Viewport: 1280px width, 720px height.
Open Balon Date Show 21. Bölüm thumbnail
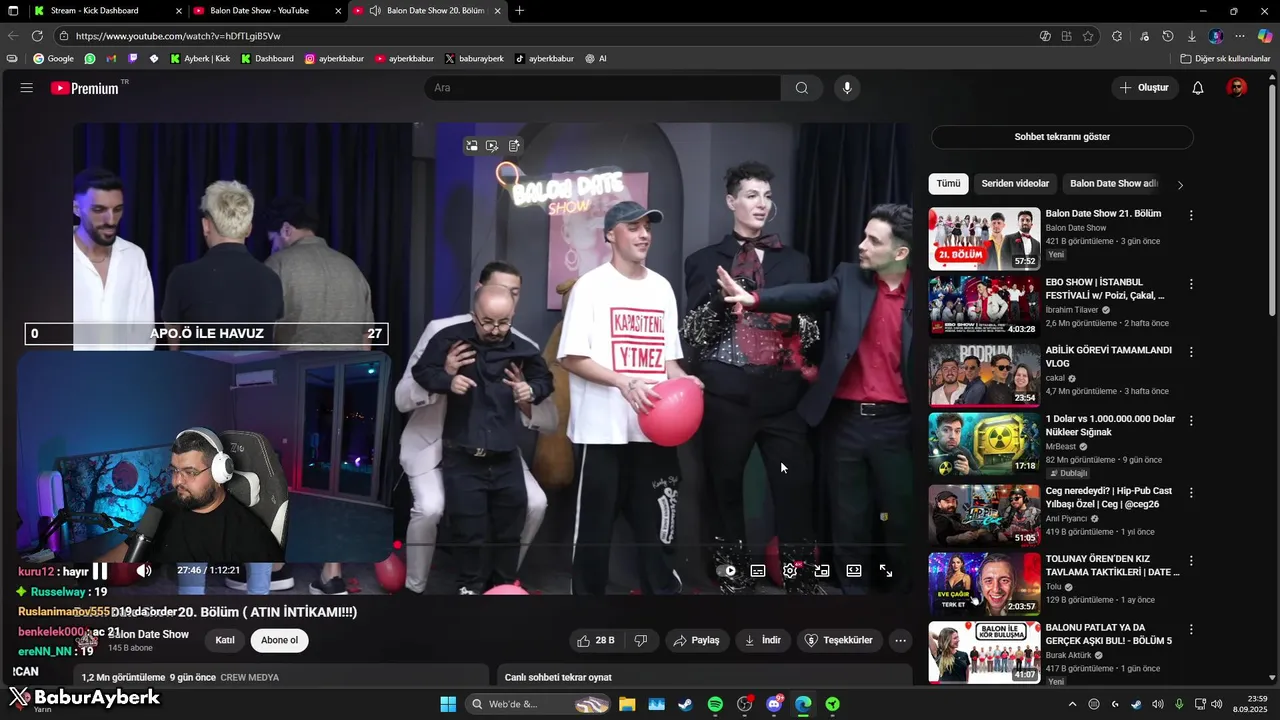coord(984,239)
